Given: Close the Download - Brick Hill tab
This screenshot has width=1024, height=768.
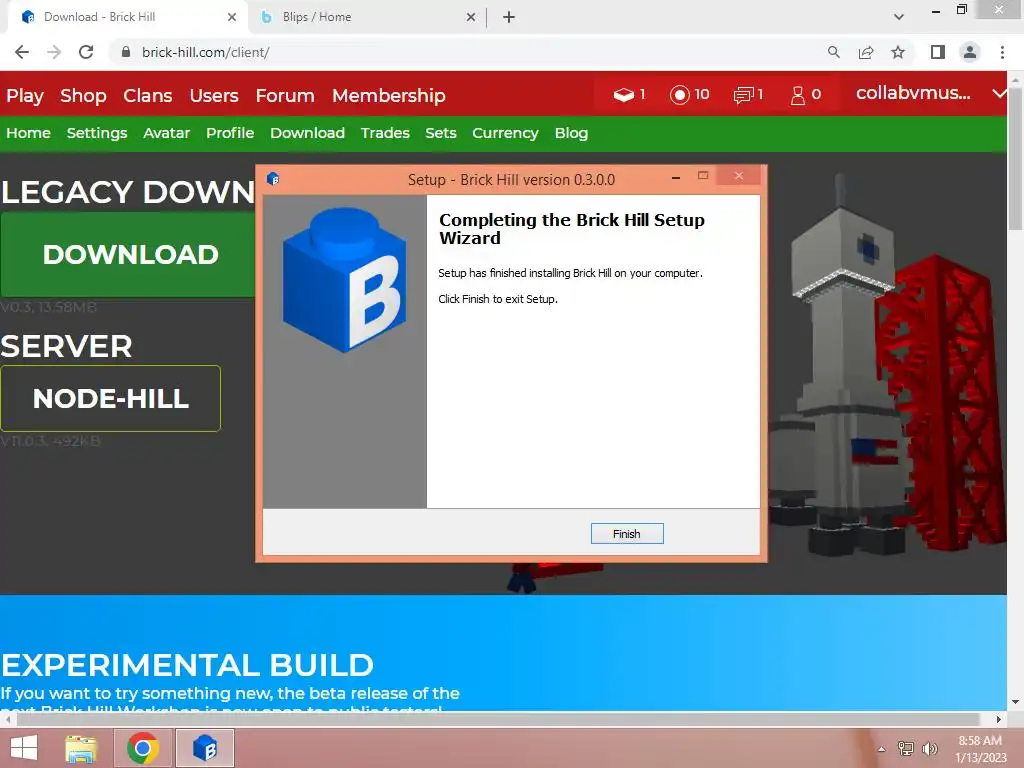Looking at the screenshot, I should [x=232, y=17].
